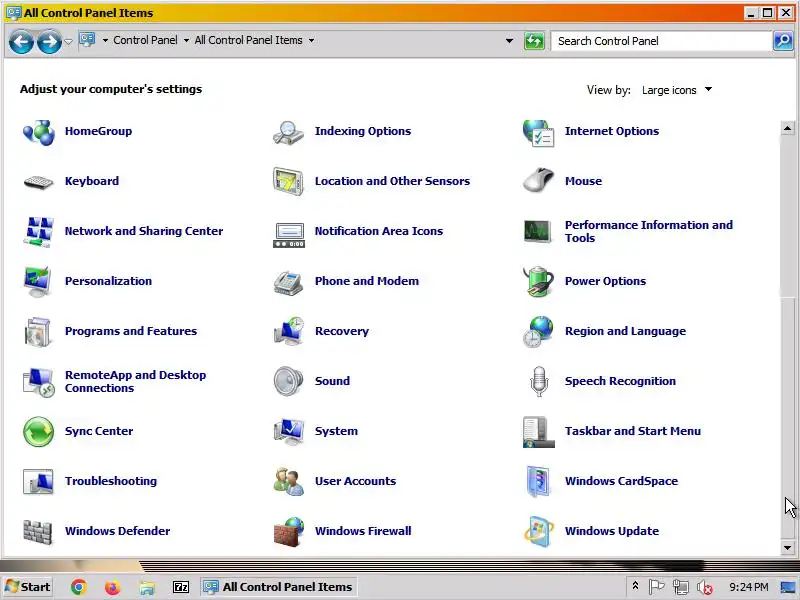Click in the Search Control Panel field
Image resolution: width=800 pixels, height=600 pixels.
point(661,41)
